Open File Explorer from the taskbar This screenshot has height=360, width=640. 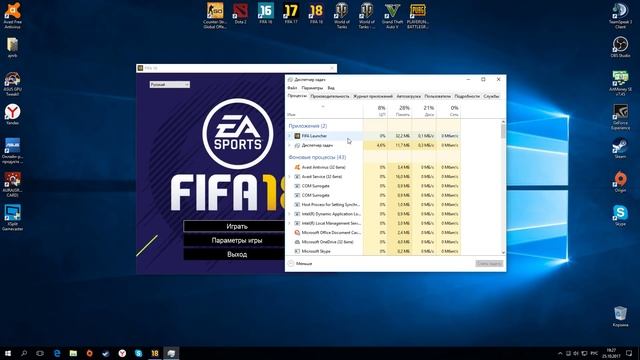pos(73,353)
